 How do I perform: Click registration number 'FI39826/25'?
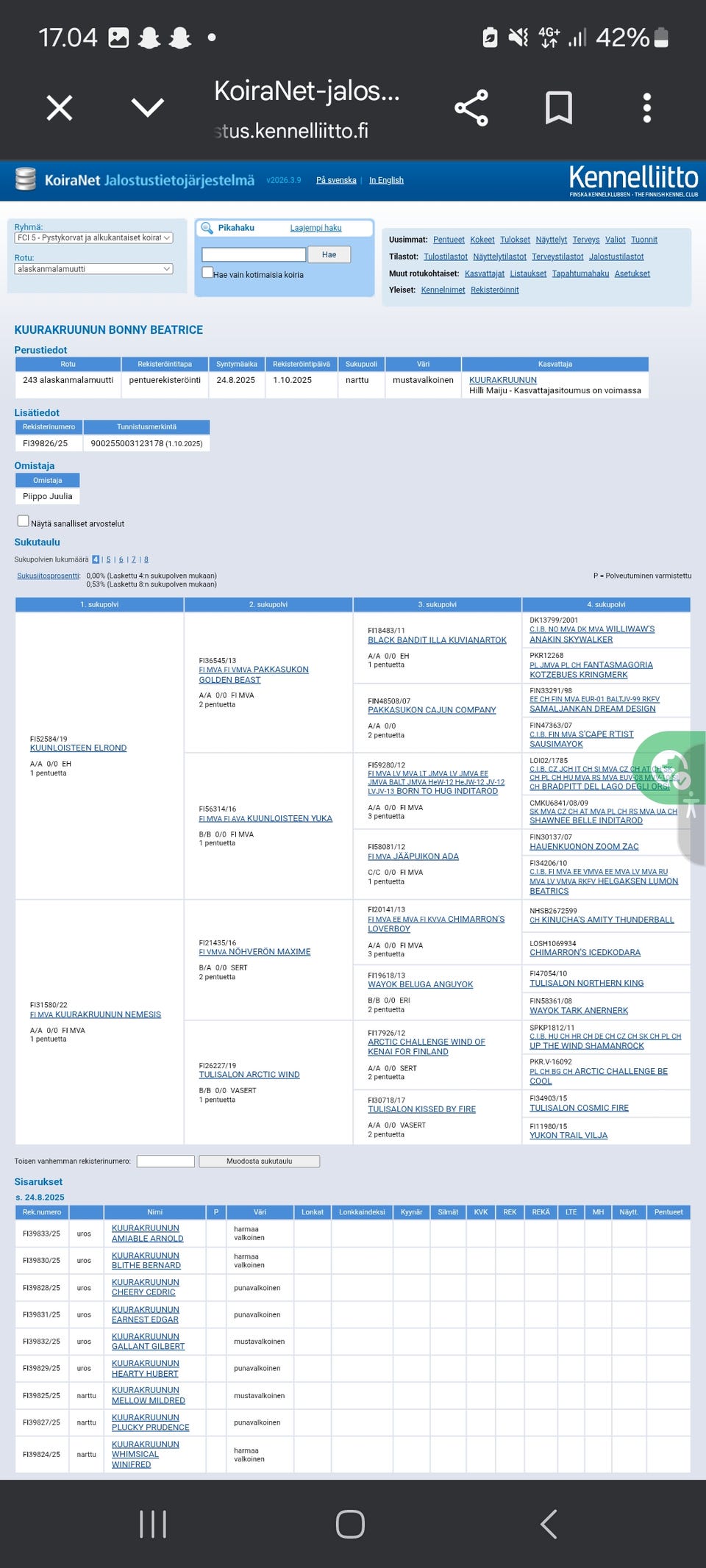(x=45, y=443)
